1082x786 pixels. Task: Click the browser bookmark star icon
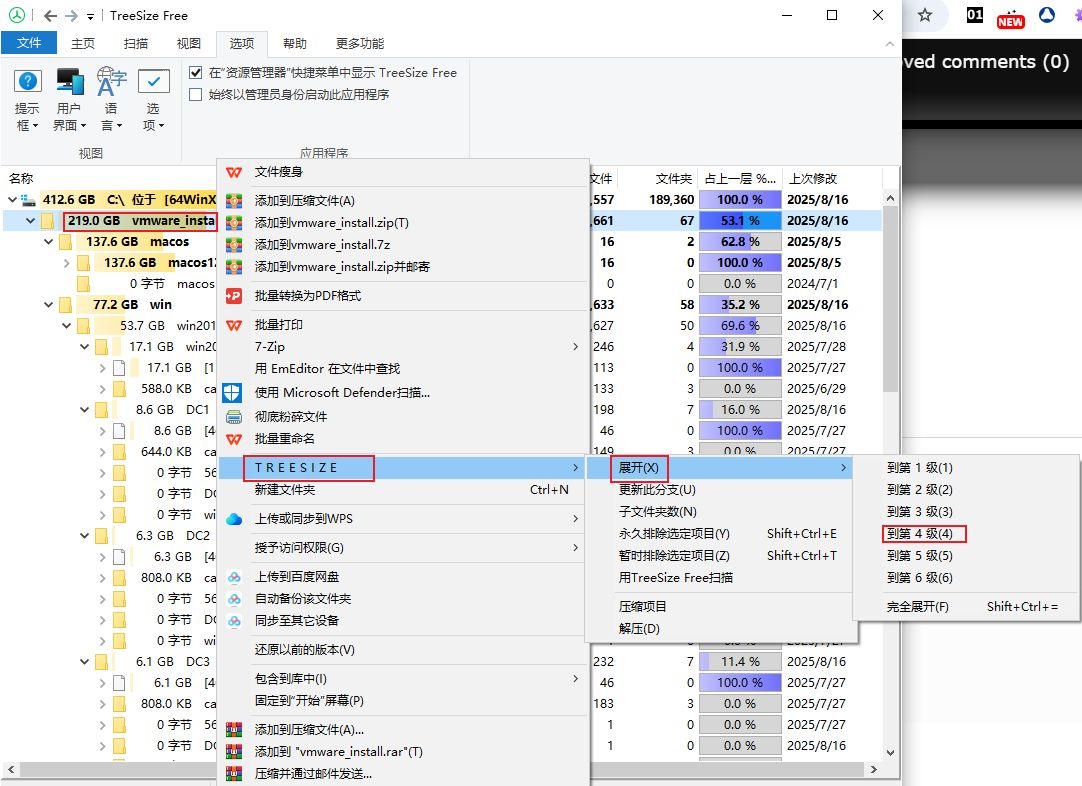[x=925, y=15]
